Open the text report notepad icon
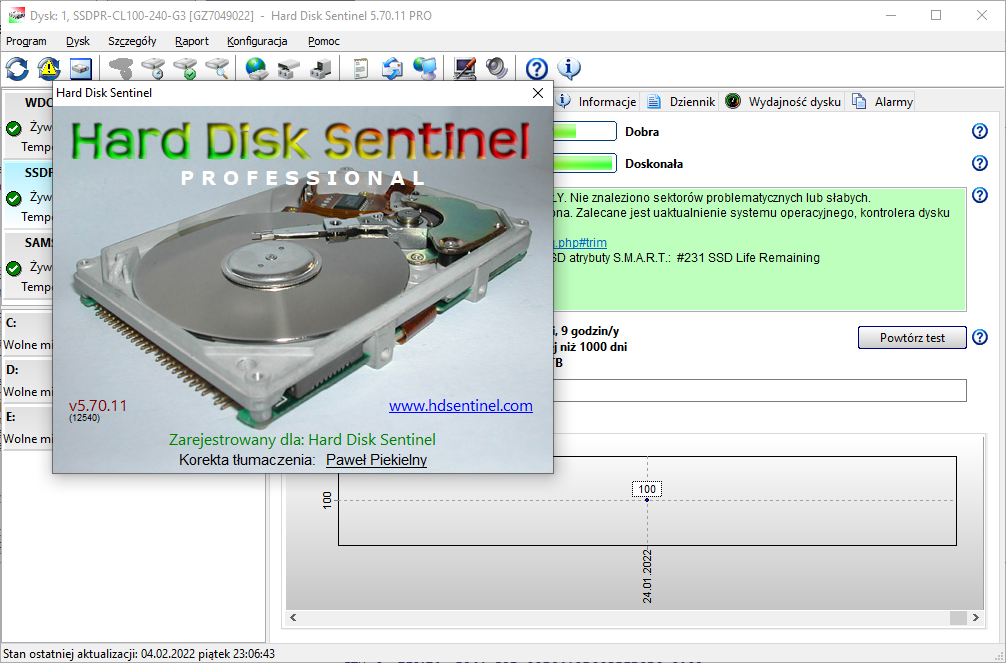Viewport: 1006px width, 663px height. coord(361,68)
